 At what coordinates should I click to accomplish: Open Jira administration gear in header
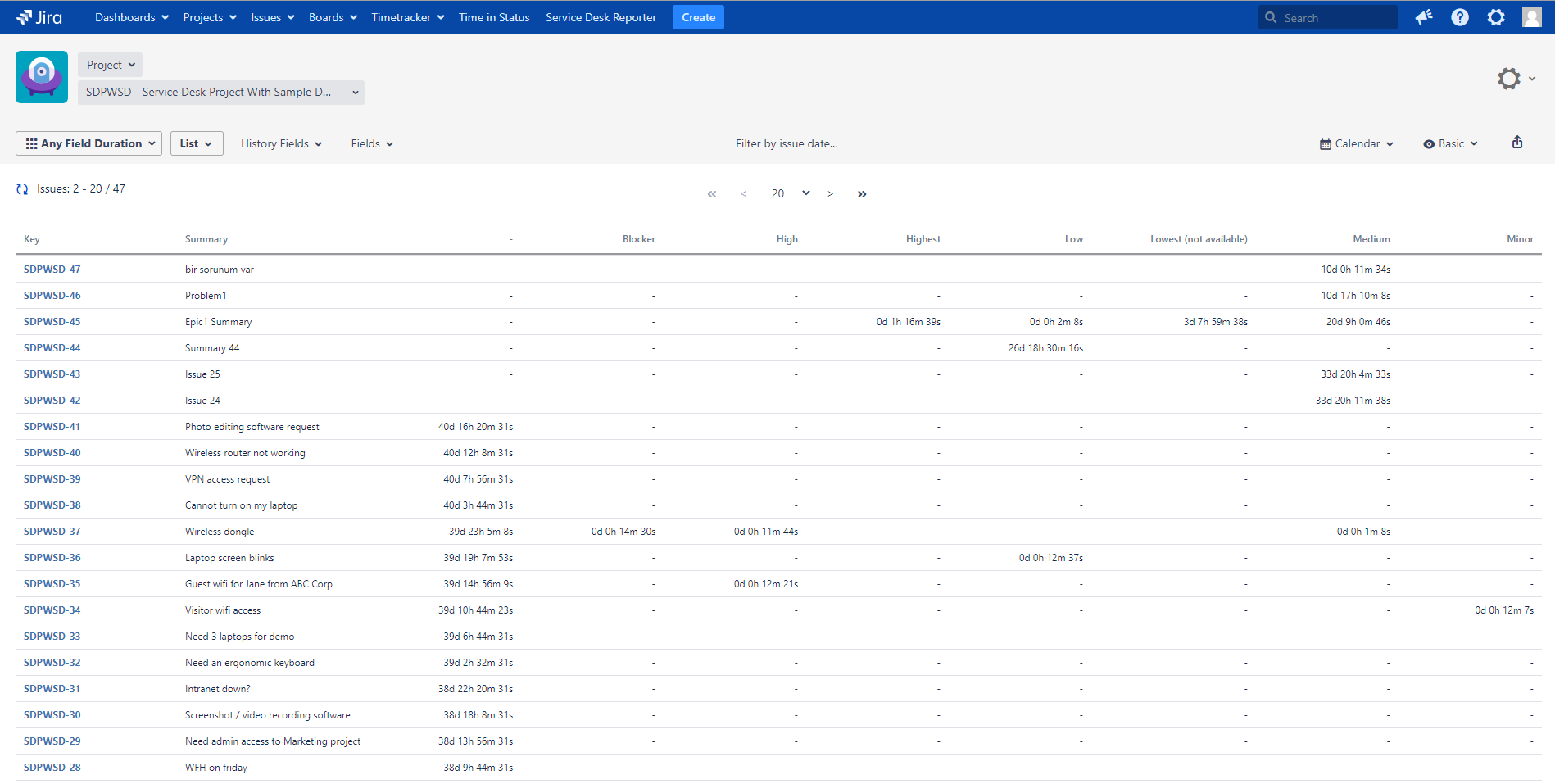(x=1496, y=17)
